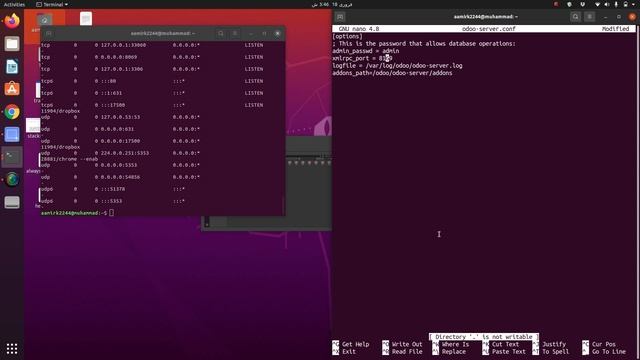Click the Justify shortcut in nano
Viewport: 640px width, 360px height.
click(549, 344)
